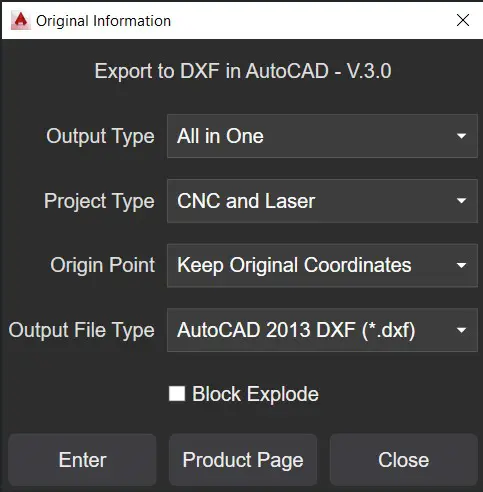Open the Product Page button
The width and height of the screenshot is (483, 492).
[x=243, y=460]
